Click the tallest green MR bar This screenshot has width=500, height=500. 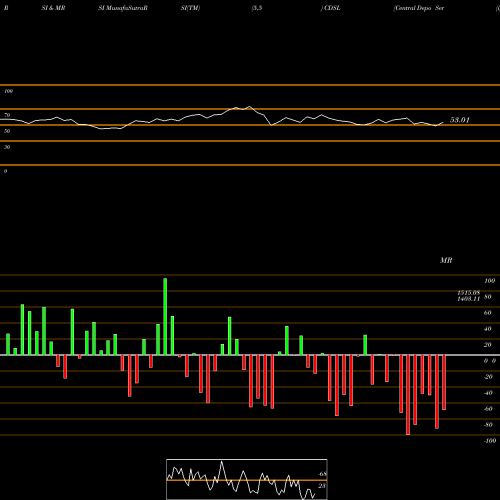click(165, 317)
